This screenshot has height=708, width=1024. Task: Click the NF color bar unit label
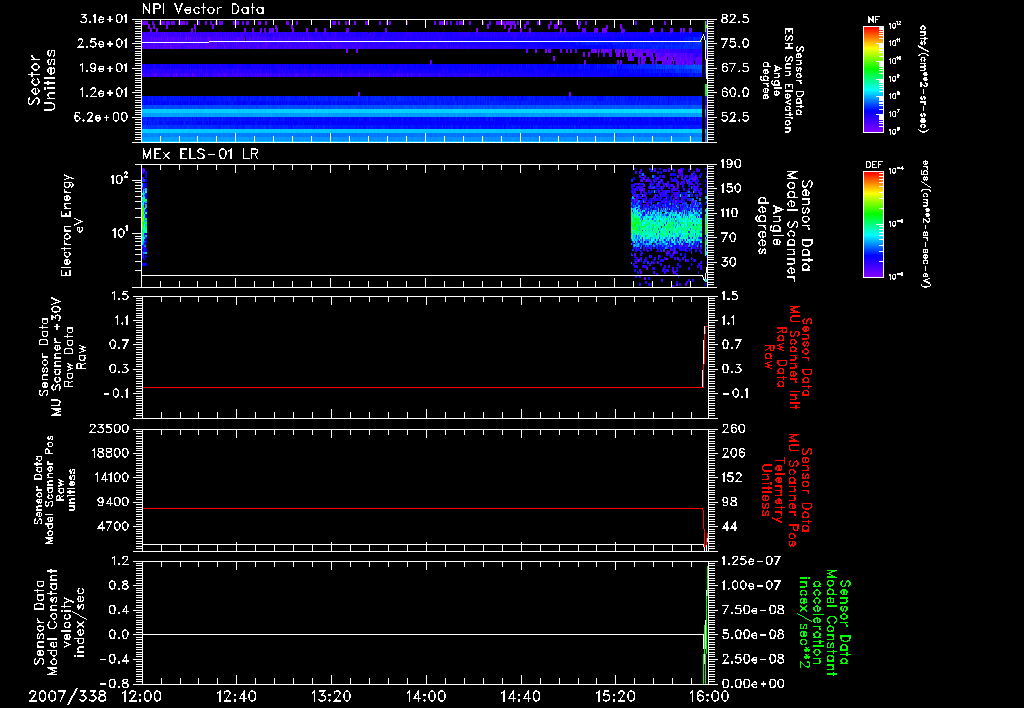point(922,79)
